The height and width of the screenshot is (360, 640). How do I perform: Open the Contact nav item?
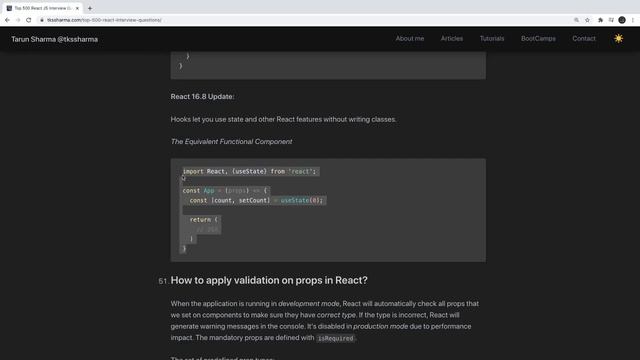coord(584,38)
